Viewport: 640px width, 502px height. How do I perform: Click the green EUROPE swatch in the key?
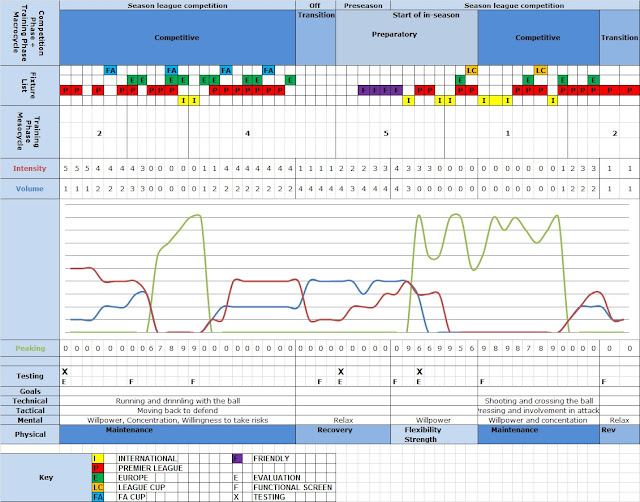click(x=98, y=478)
